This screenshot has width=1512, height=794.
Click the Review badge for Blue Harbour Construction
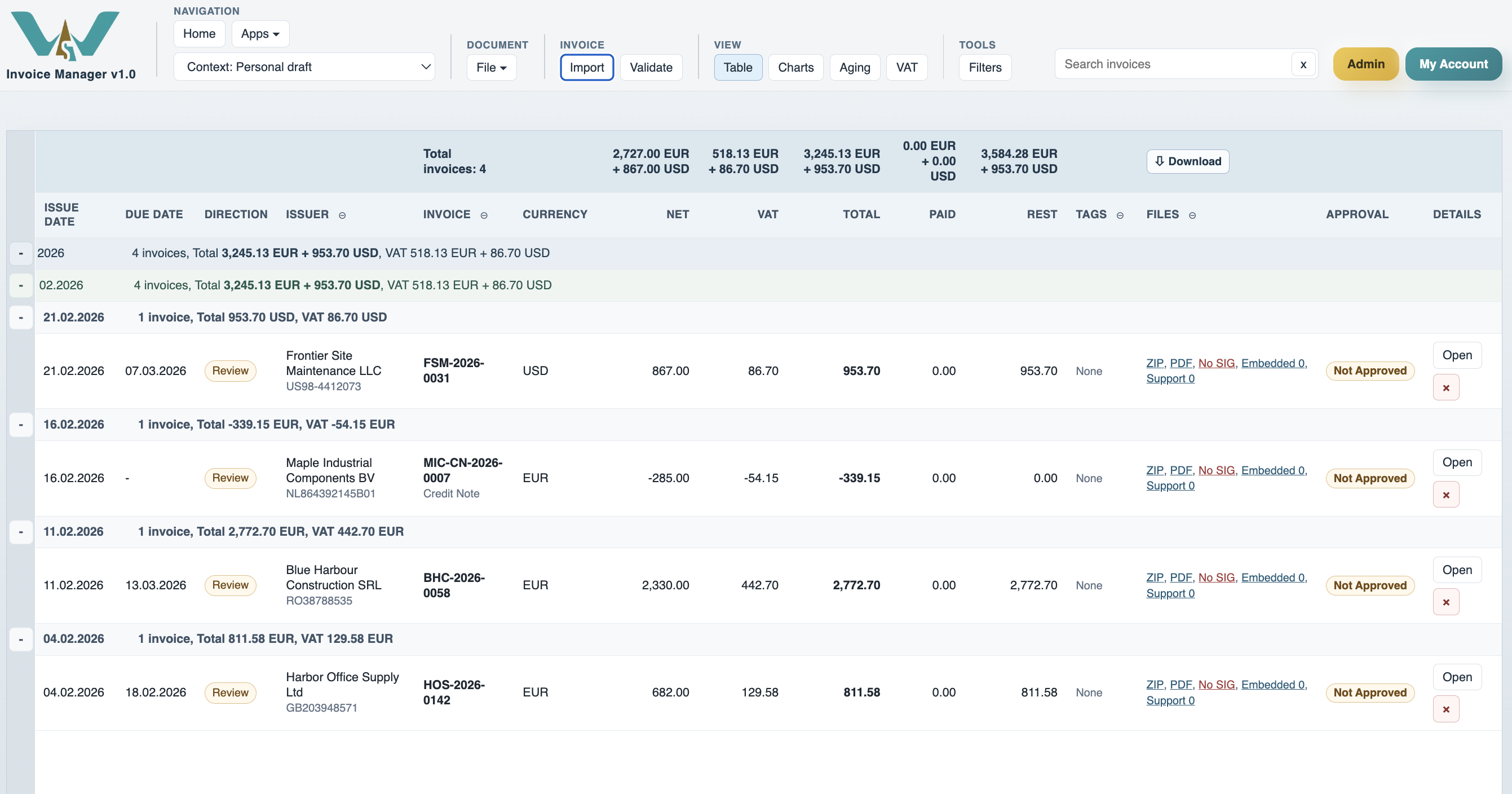point(230,585)
